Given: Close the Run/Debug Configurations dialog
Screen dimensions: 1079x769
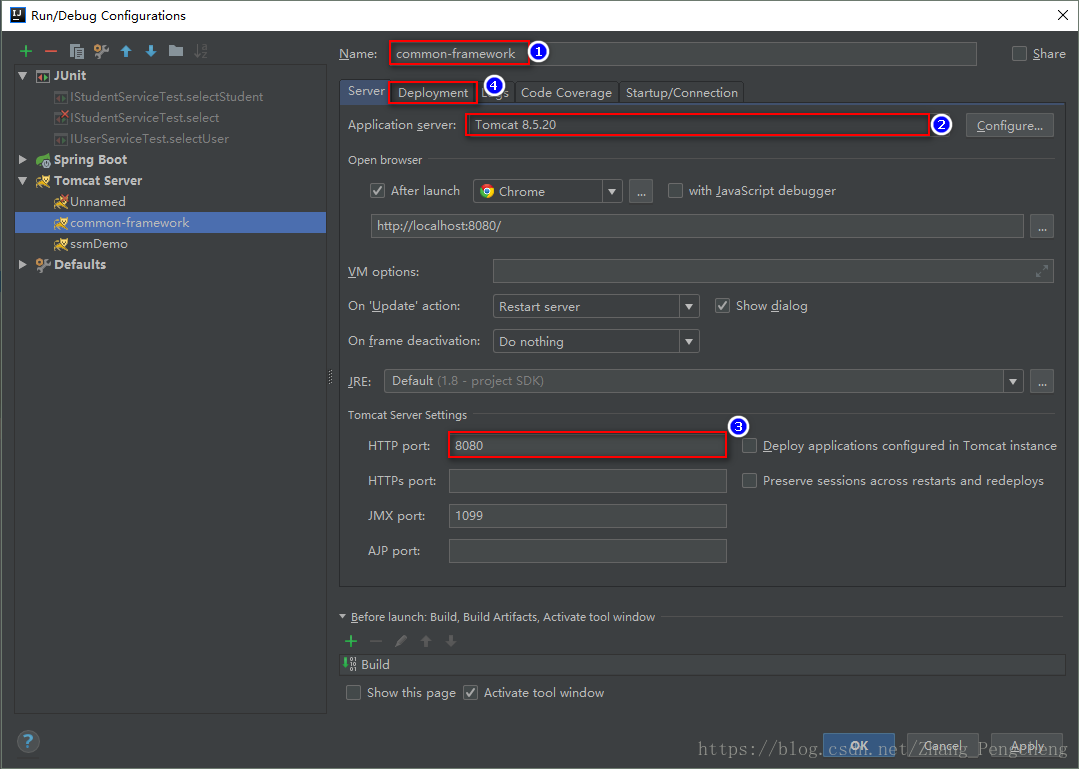Looking at the screenshot, I should pos(1062,15).
